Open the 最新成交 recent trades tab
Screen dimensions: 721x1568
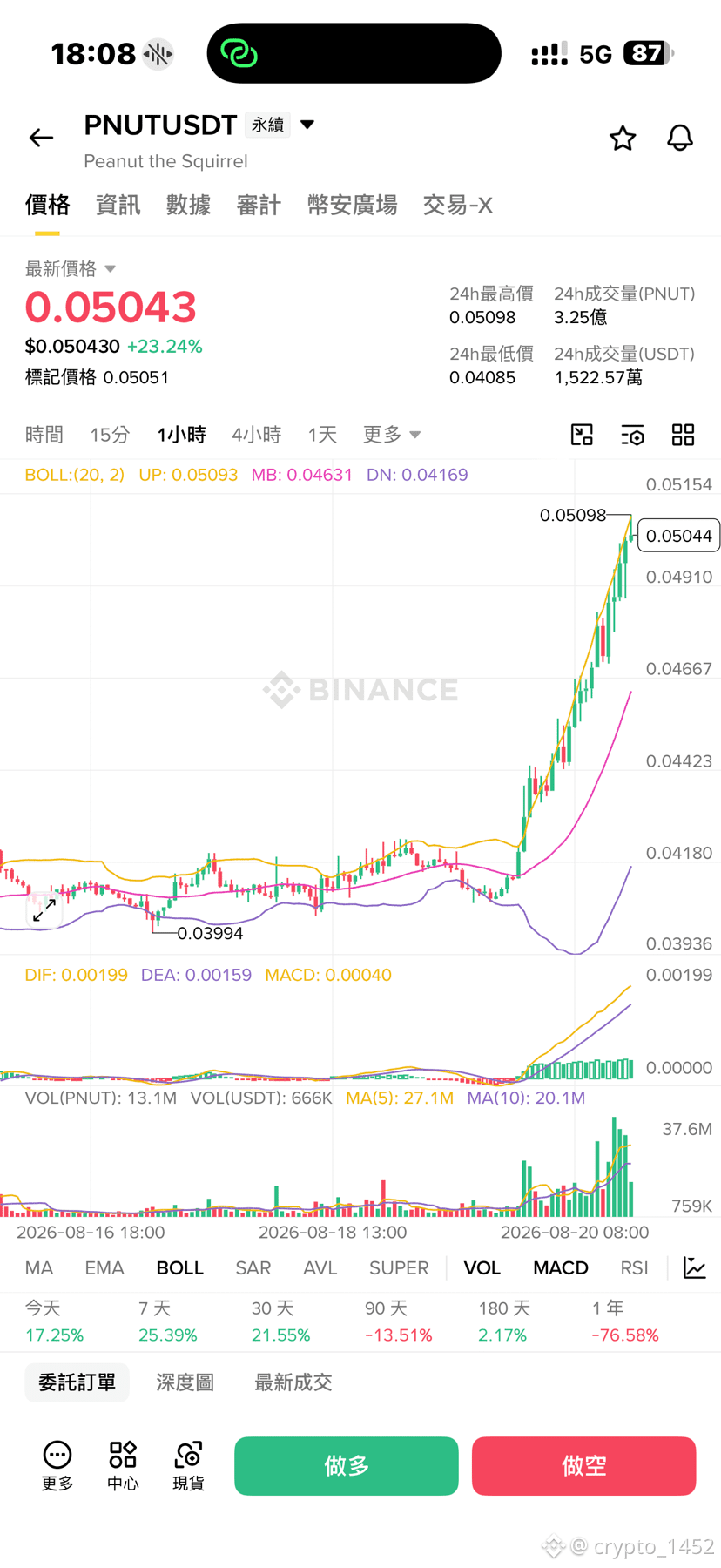click(293, 1382)
